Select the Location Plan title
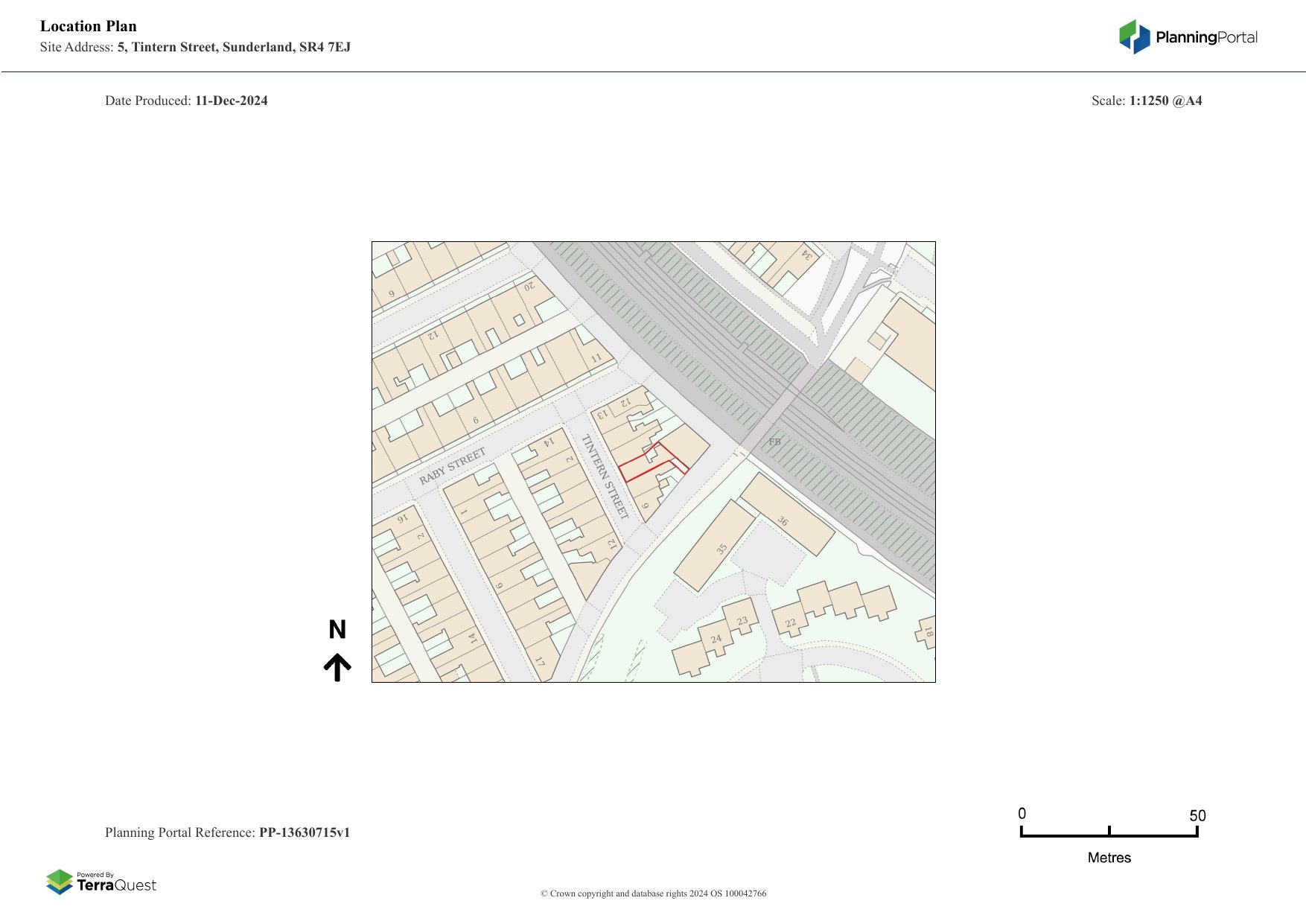Image resolution: width=1306 pixels, height=924 pixels. [89, 26]
